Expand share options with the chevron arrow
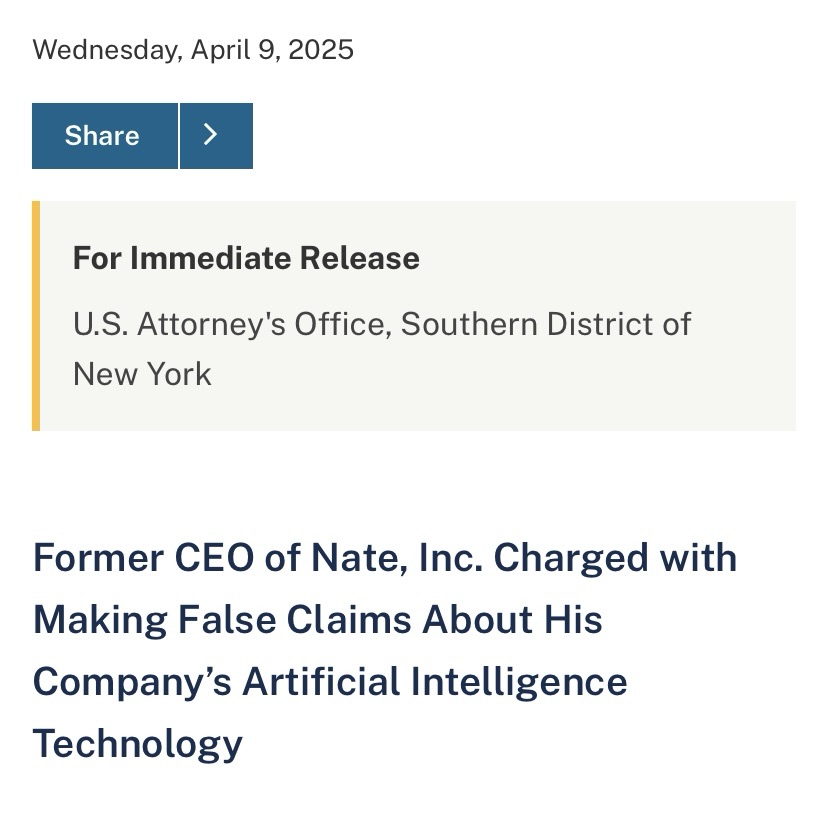Screen dimensions: 828x820 click(216, 136)
